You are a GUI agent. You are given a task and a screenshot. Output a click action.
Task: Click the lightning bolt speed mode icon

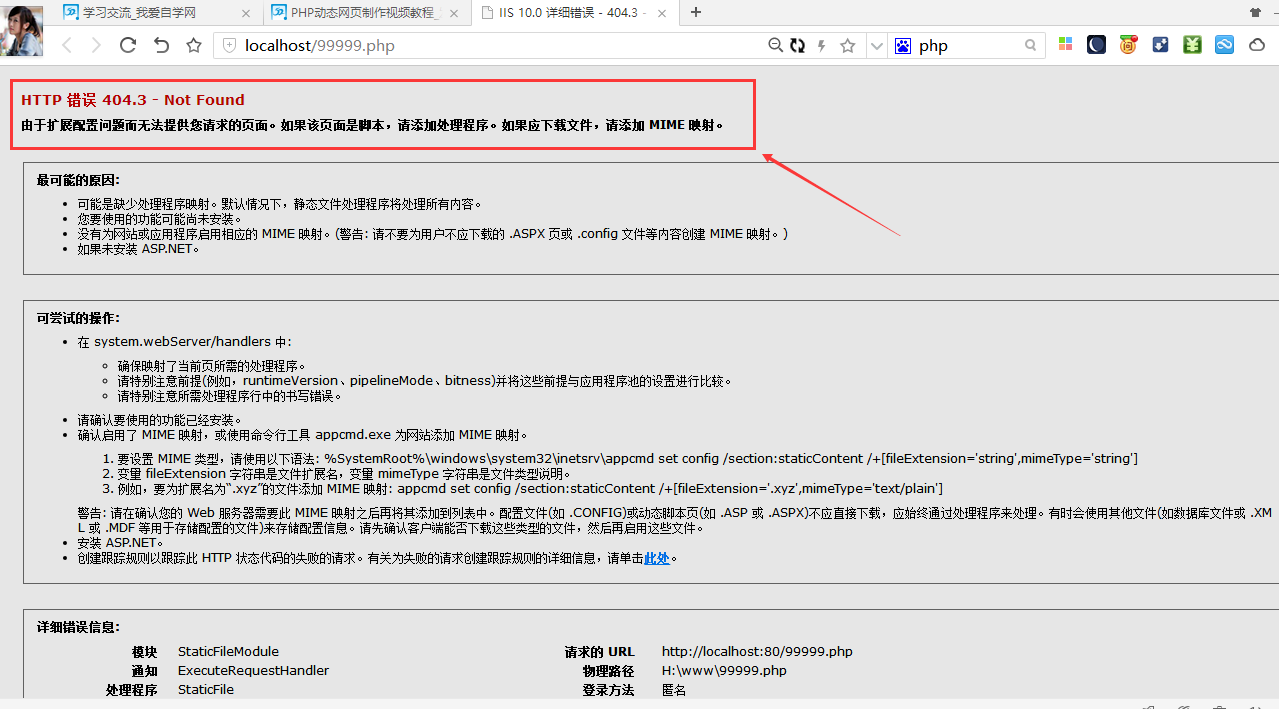click(x=822, y=45)
